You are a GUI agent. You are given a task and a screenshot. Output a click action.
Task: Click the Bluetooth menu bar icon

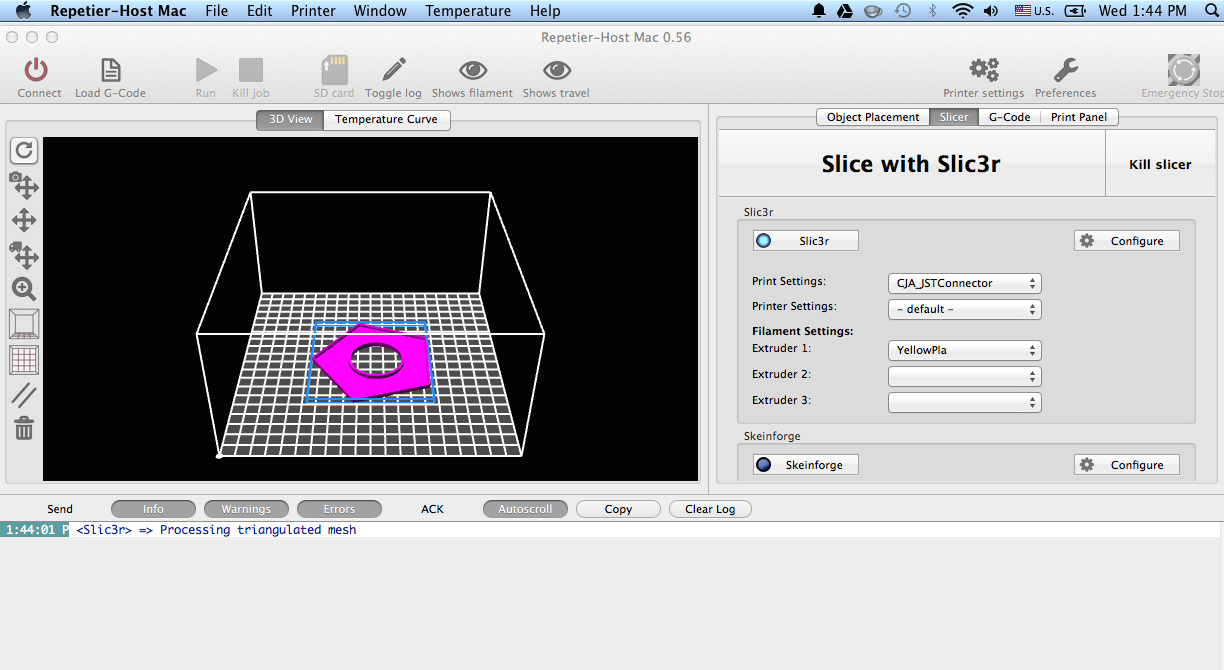click(x=933, y=11)
